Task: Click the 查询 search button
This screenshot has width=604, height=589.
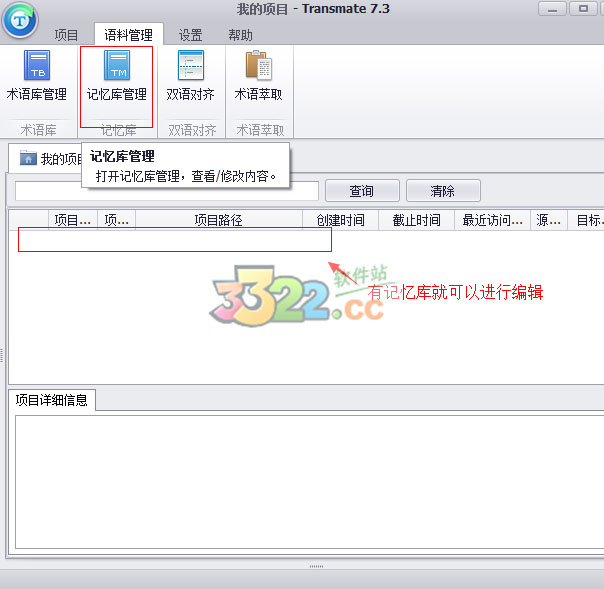Action: (x=362, y=191)
